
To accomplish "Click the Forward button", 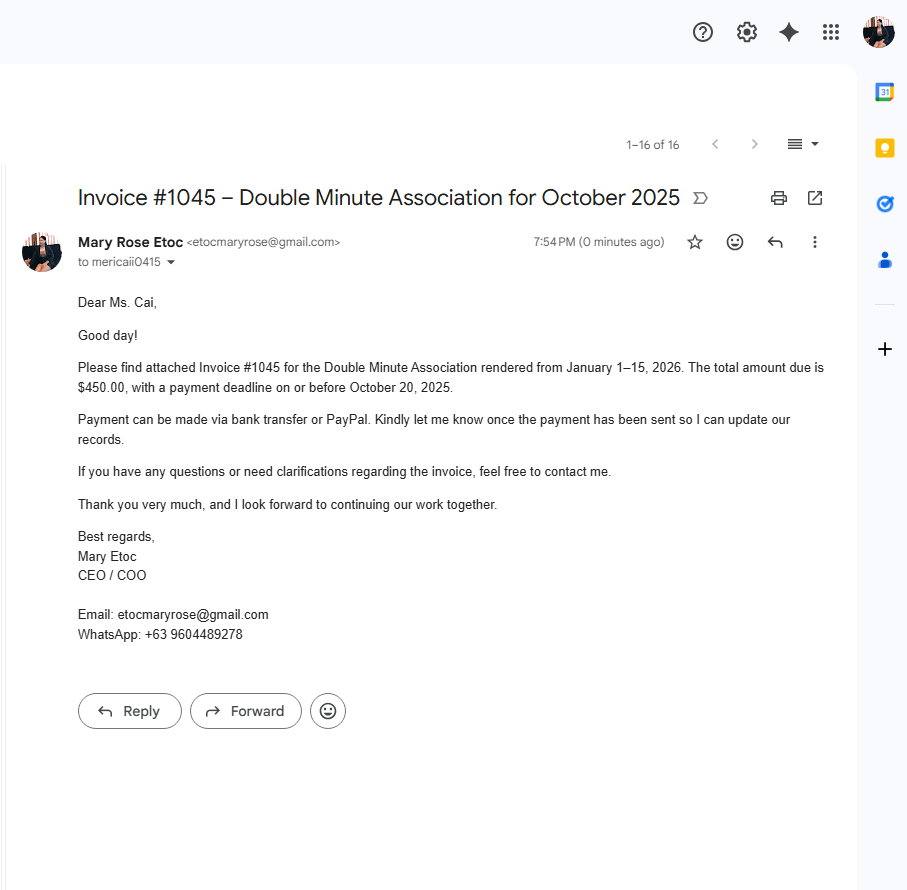I will [x=246, y=711].
